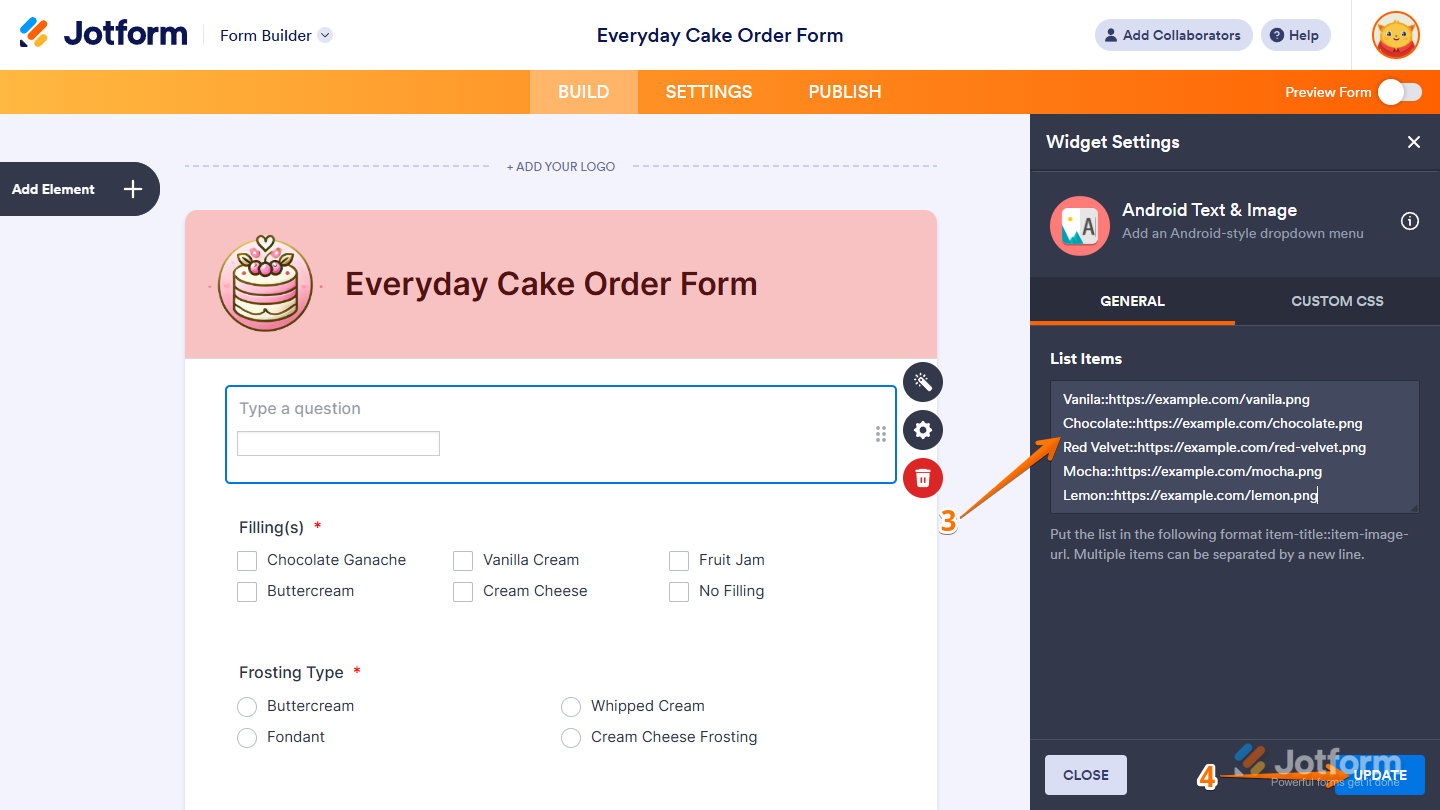Open Add Element with the plus icon
This screenshot has width=1440, height=810.
[131, 189]
